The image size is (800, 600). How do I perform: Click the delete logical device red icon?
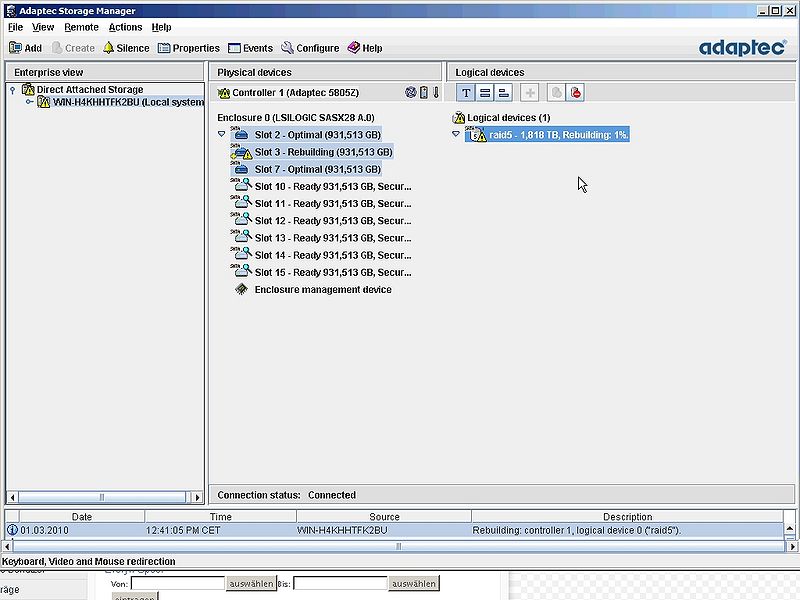575,93
